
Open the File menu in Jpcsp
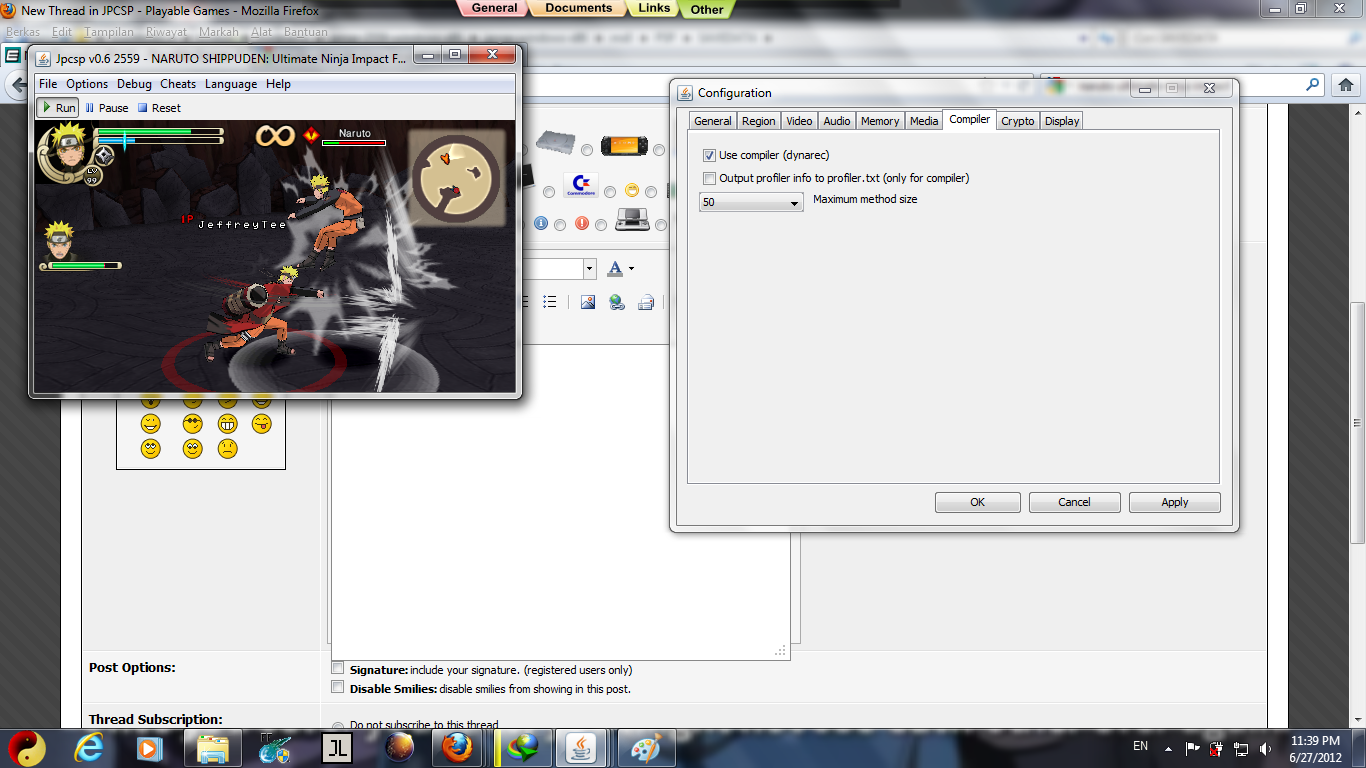coord(48,84)
